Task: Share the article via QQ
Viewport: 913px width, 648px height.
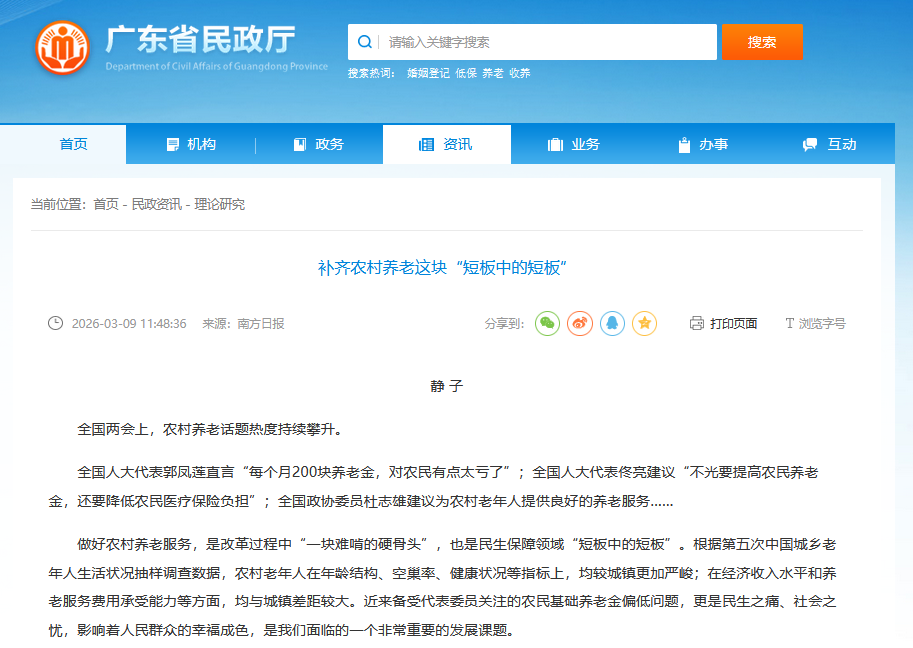Action: (612, 323)
